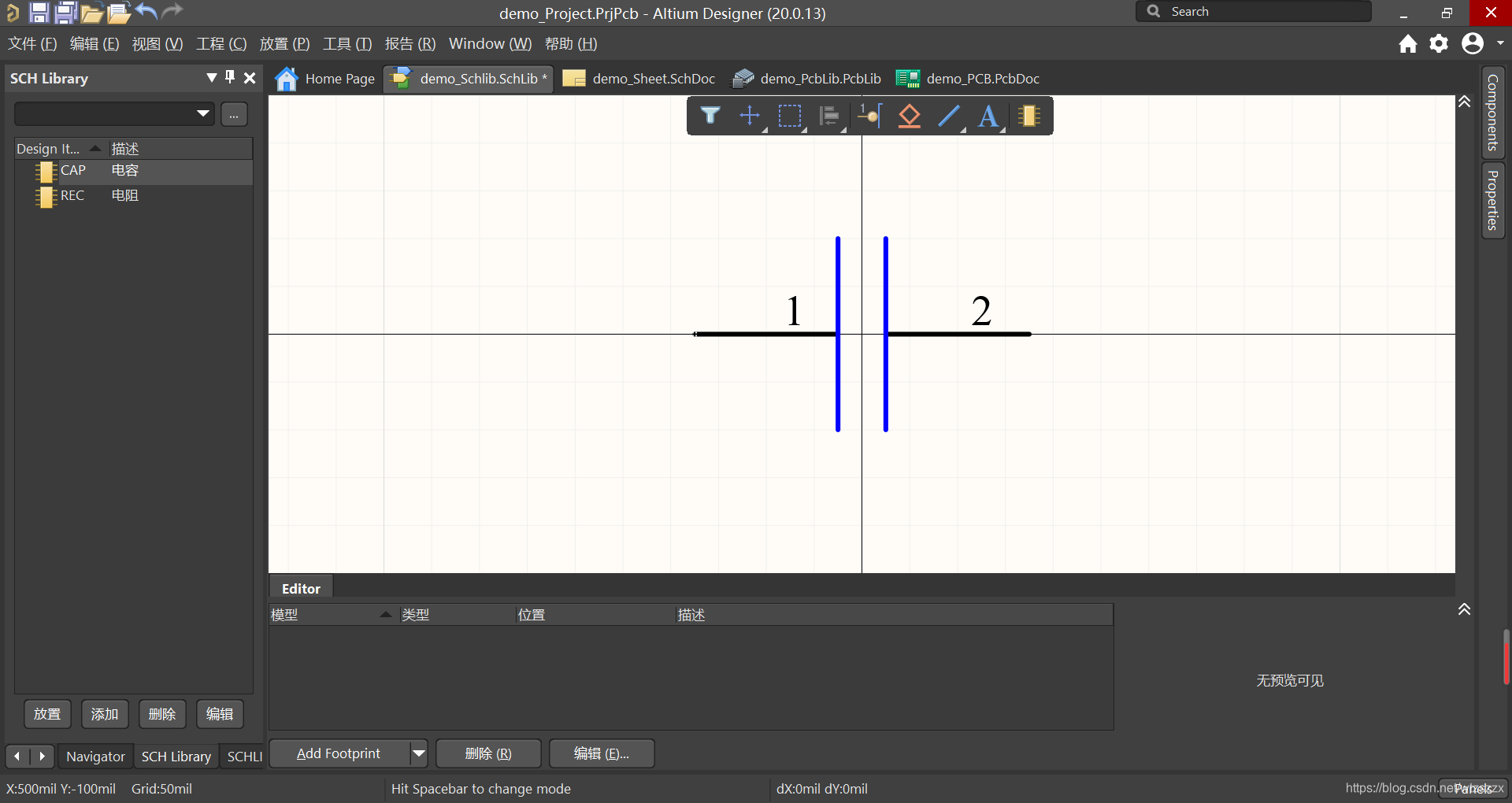Switch to demo_Sheet.SchDoc tab
The width and height of the screenshot is (1512, 803).
tap(639, 79)
